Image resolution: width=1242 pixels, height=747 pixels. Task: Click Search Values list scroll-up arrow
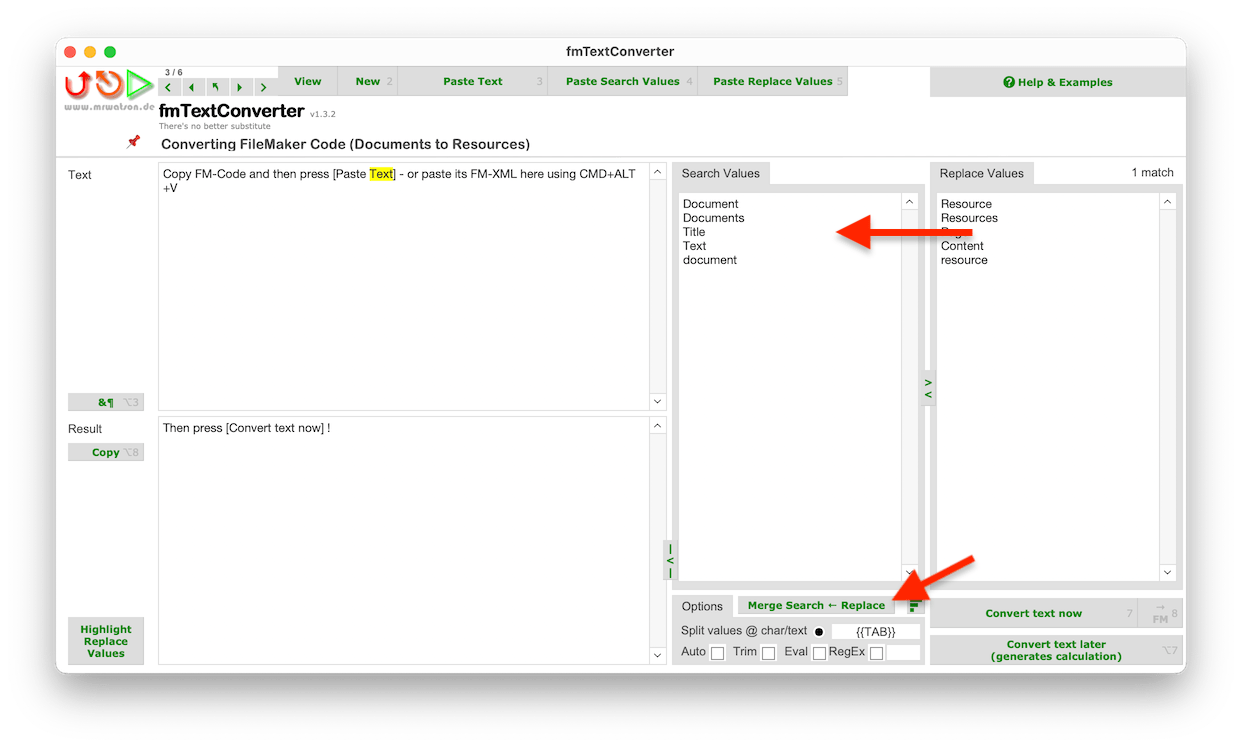[x=909, y=202]
